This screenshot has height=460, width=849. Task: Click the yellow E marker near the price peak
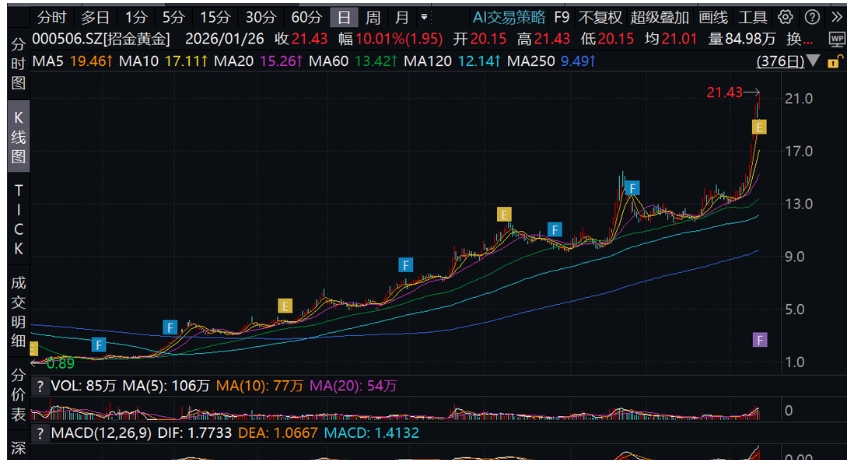(x=760, y=127)
